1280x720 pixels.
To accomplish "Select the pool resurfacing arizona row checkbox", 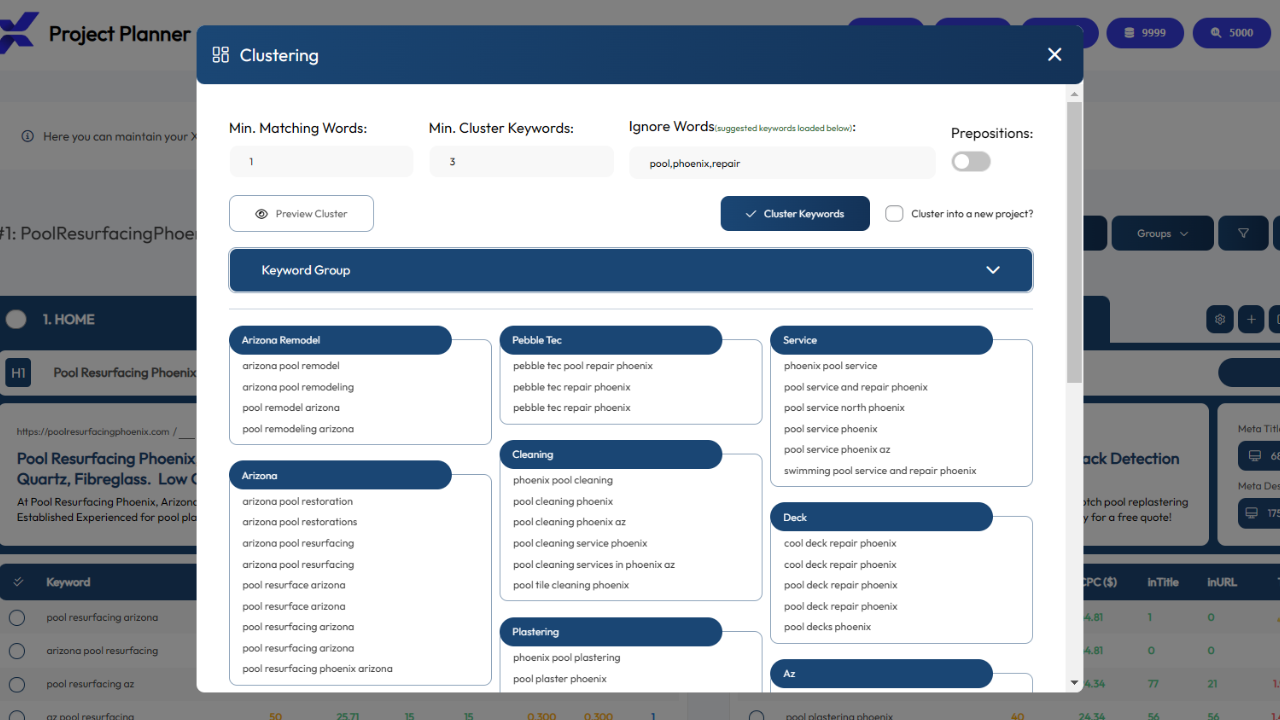I will click(16, 617).
